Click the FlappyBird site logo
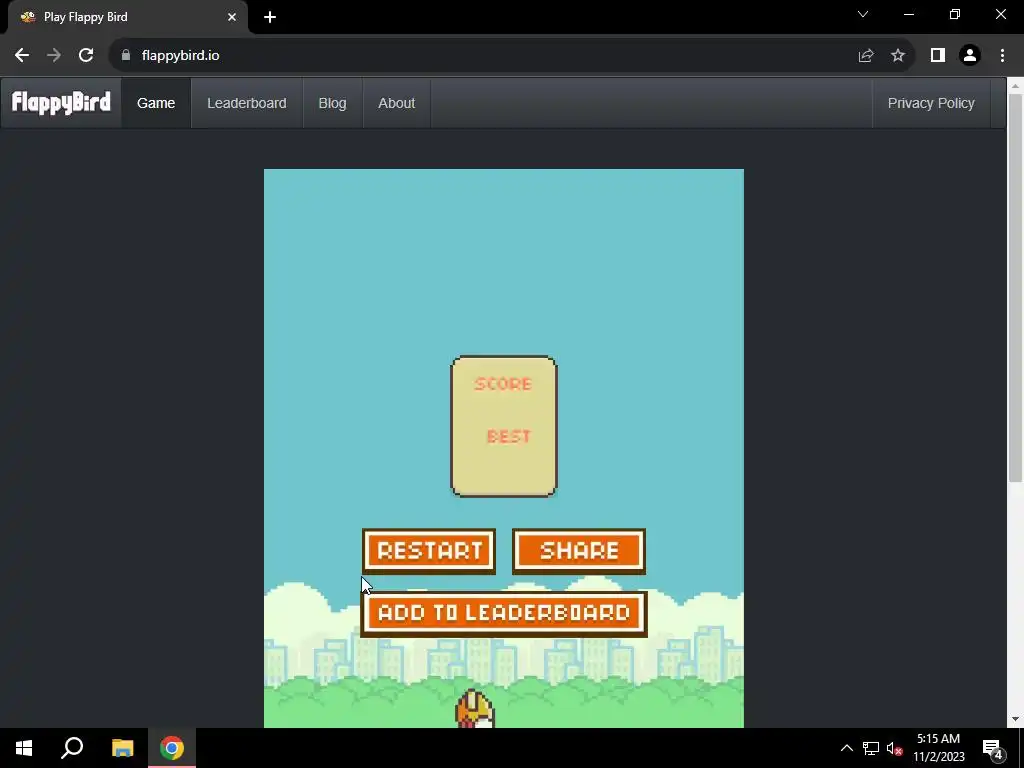Screen dimensions: 1024x768 coord(61,103)
